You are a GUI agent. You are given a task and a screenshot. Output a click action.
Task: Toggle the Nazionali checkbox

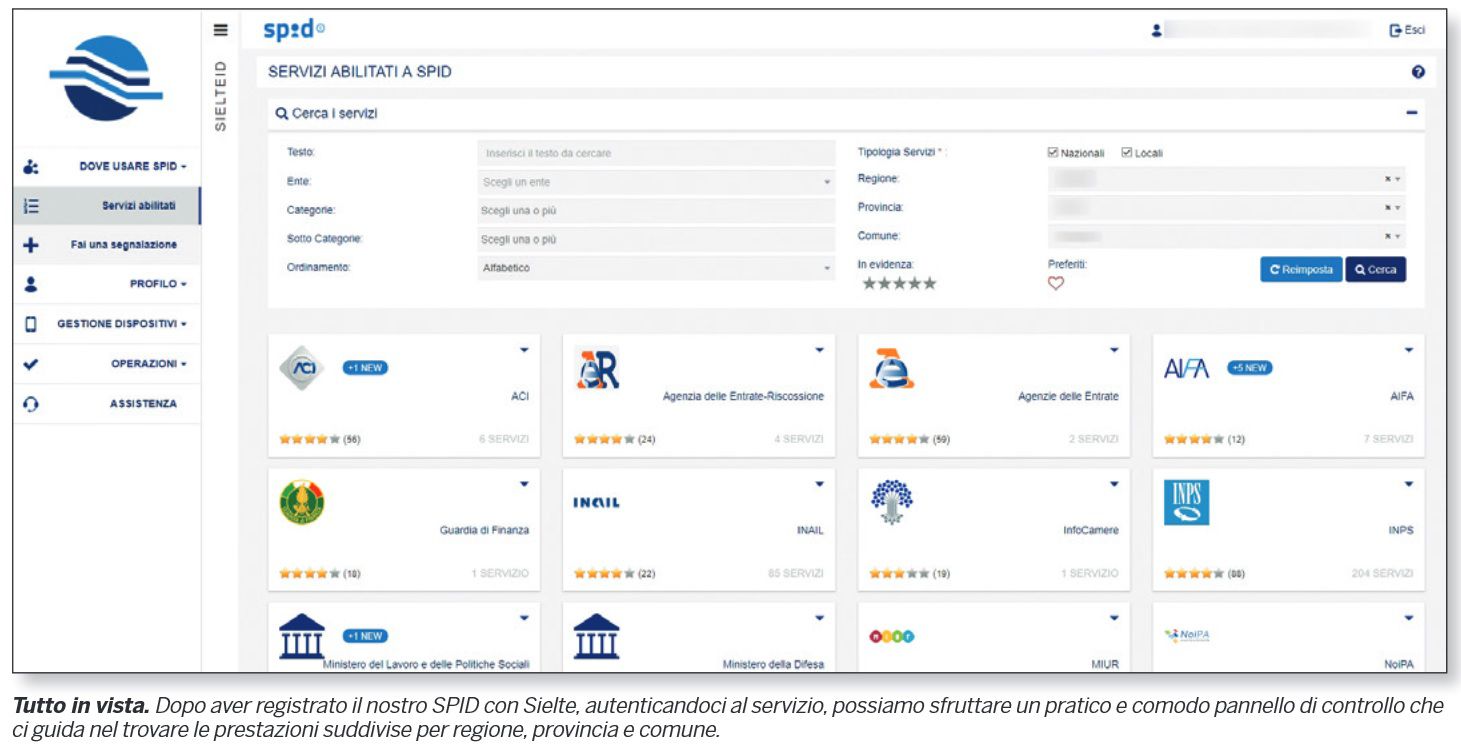tap(1052, 153)
